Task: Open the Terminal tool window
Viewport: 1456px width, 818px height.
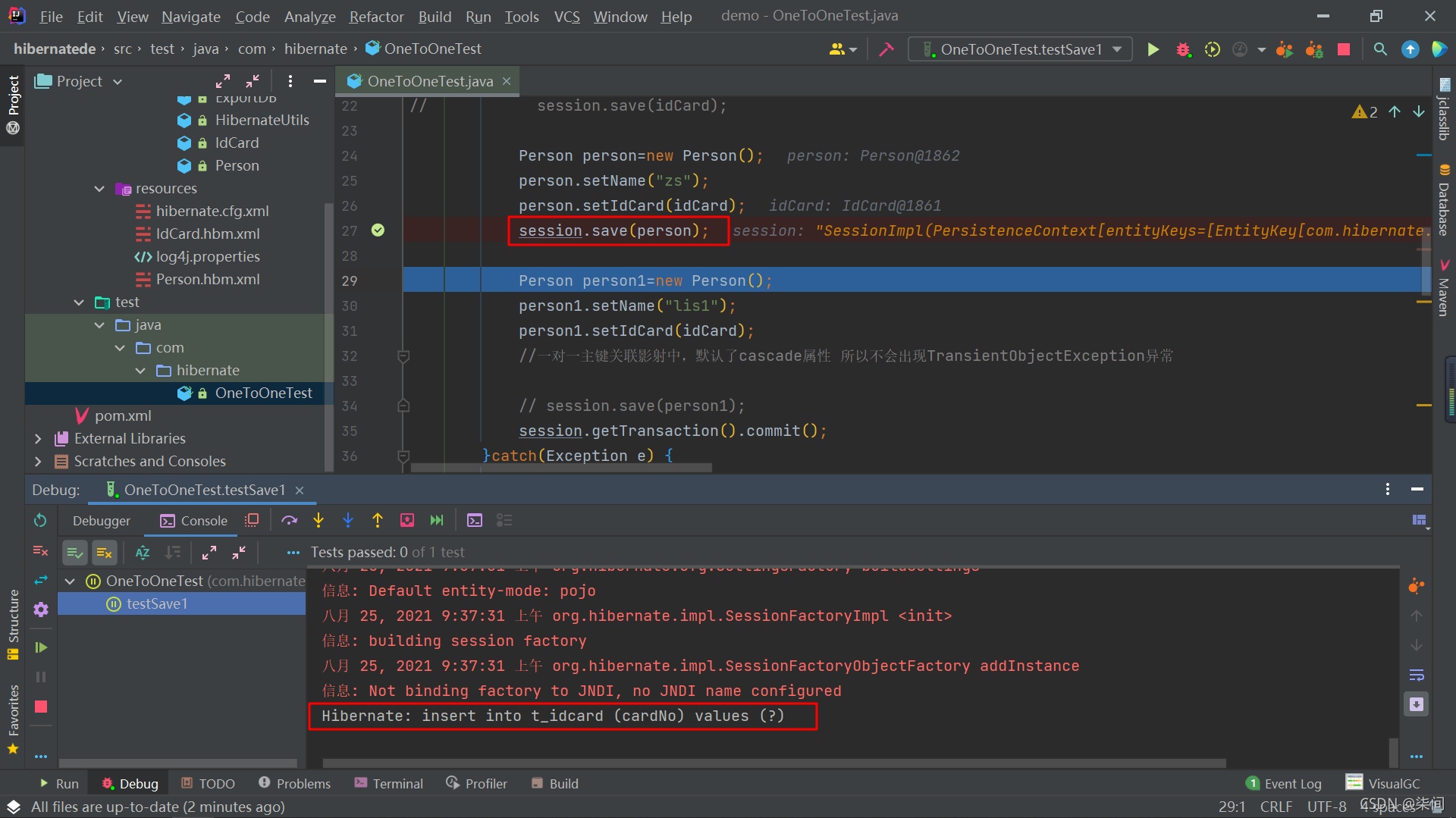Action: point(389,783)
